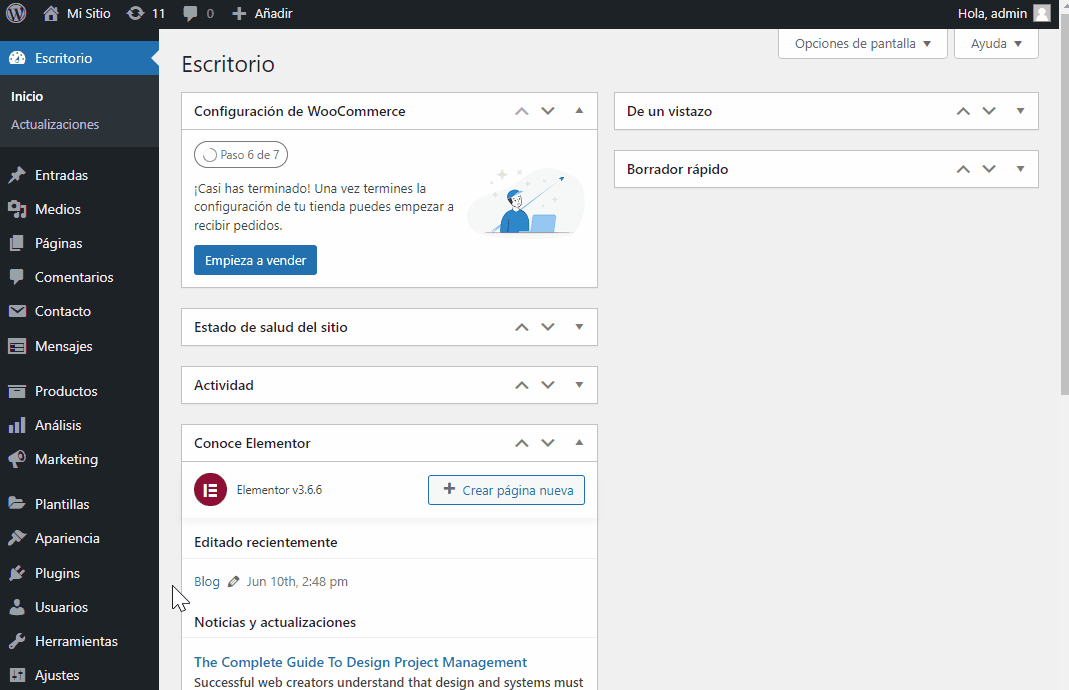Open Mi Sitio home icon link
This screenshot has height=690, width=1069.
tap(51, 13)
